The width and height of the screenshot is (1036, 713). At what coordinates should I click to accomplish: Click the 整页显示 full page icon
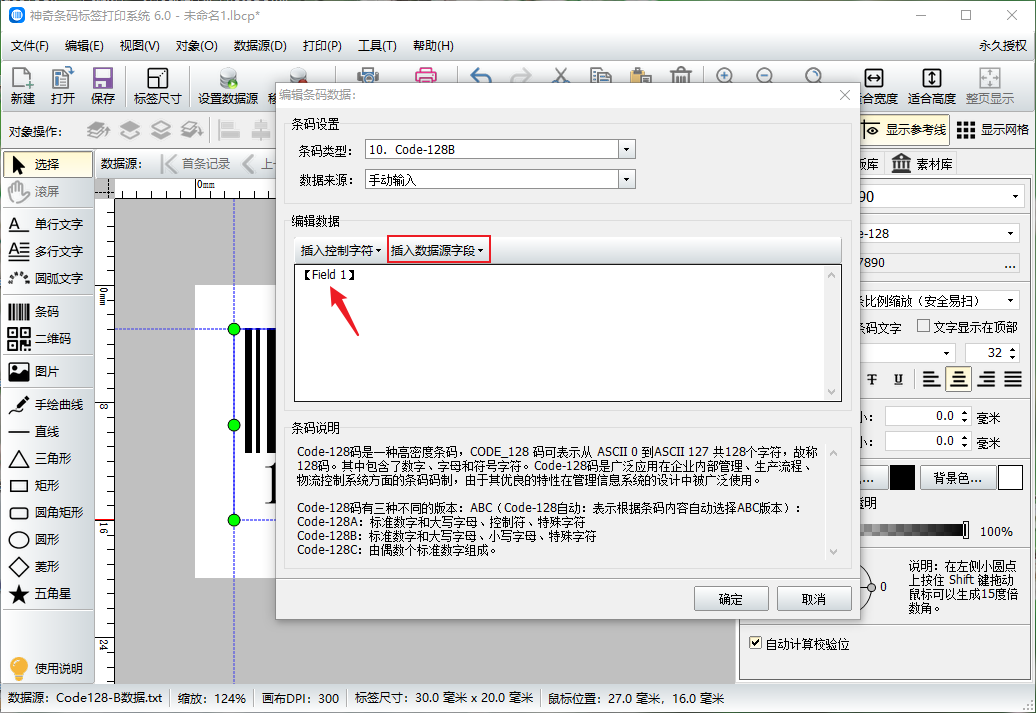(x=990, y=86)
